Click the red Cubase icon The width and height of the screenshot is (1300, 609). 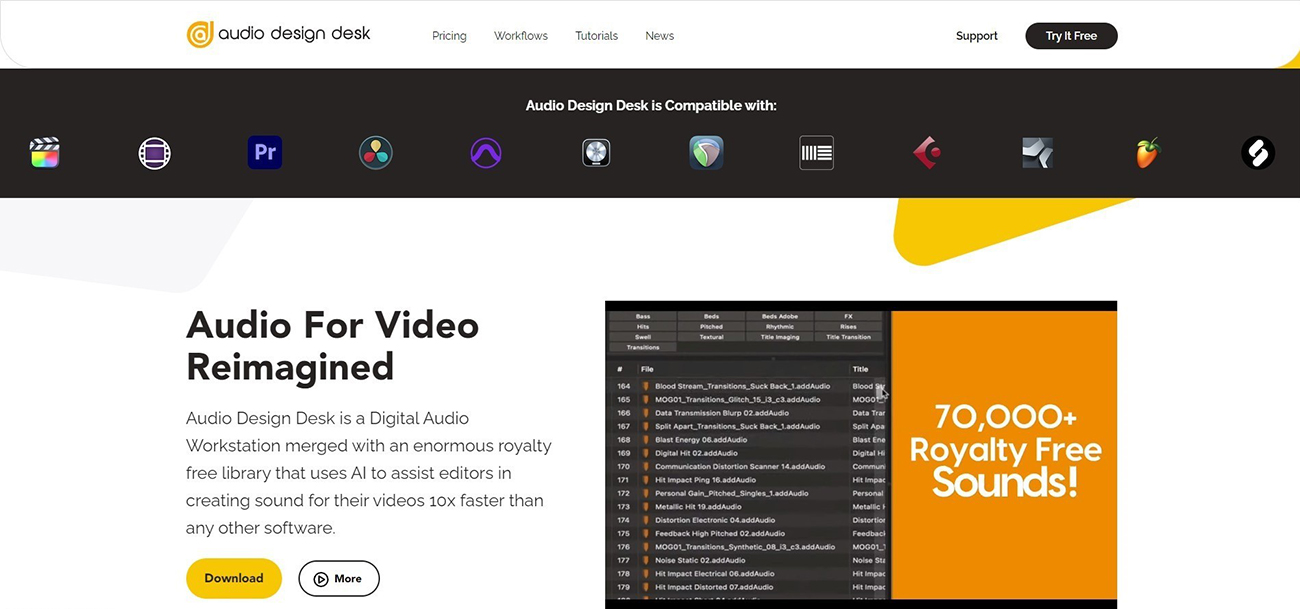[x=927, y=153]
